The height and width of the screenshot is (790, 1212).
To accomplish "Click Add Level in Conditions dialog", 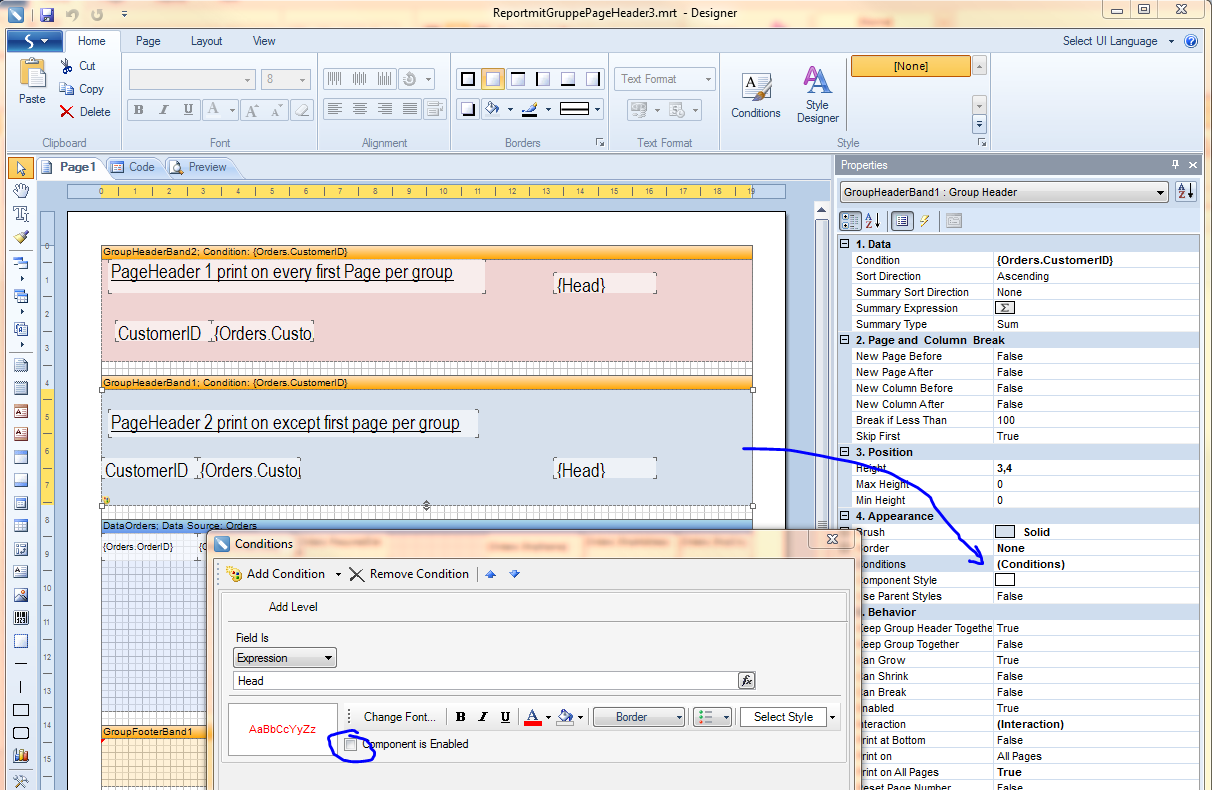I will (293, 607).
